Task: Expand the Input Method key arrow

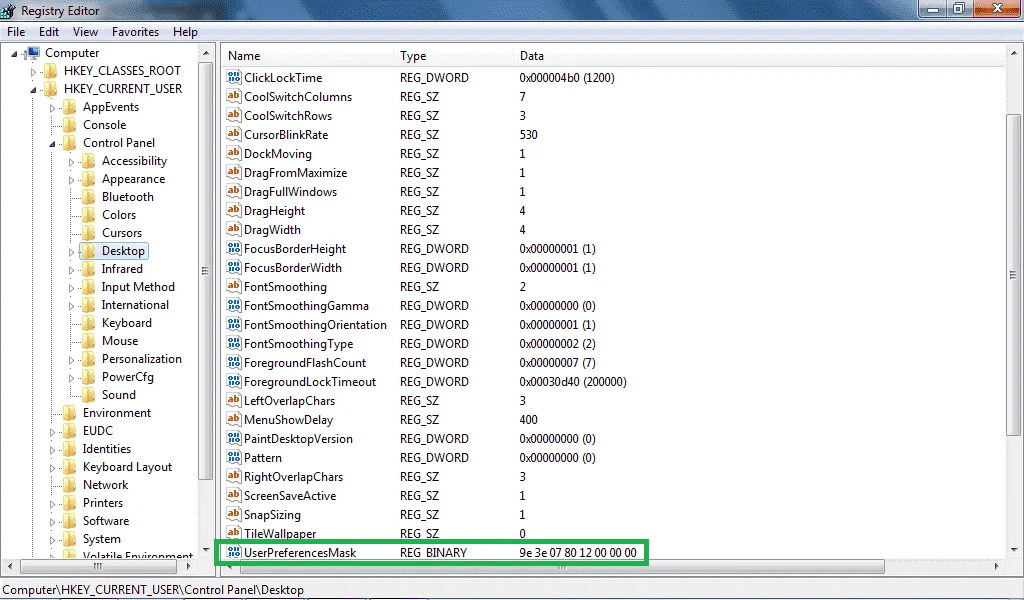Action: pyautogui.click(x=71, y=288)
